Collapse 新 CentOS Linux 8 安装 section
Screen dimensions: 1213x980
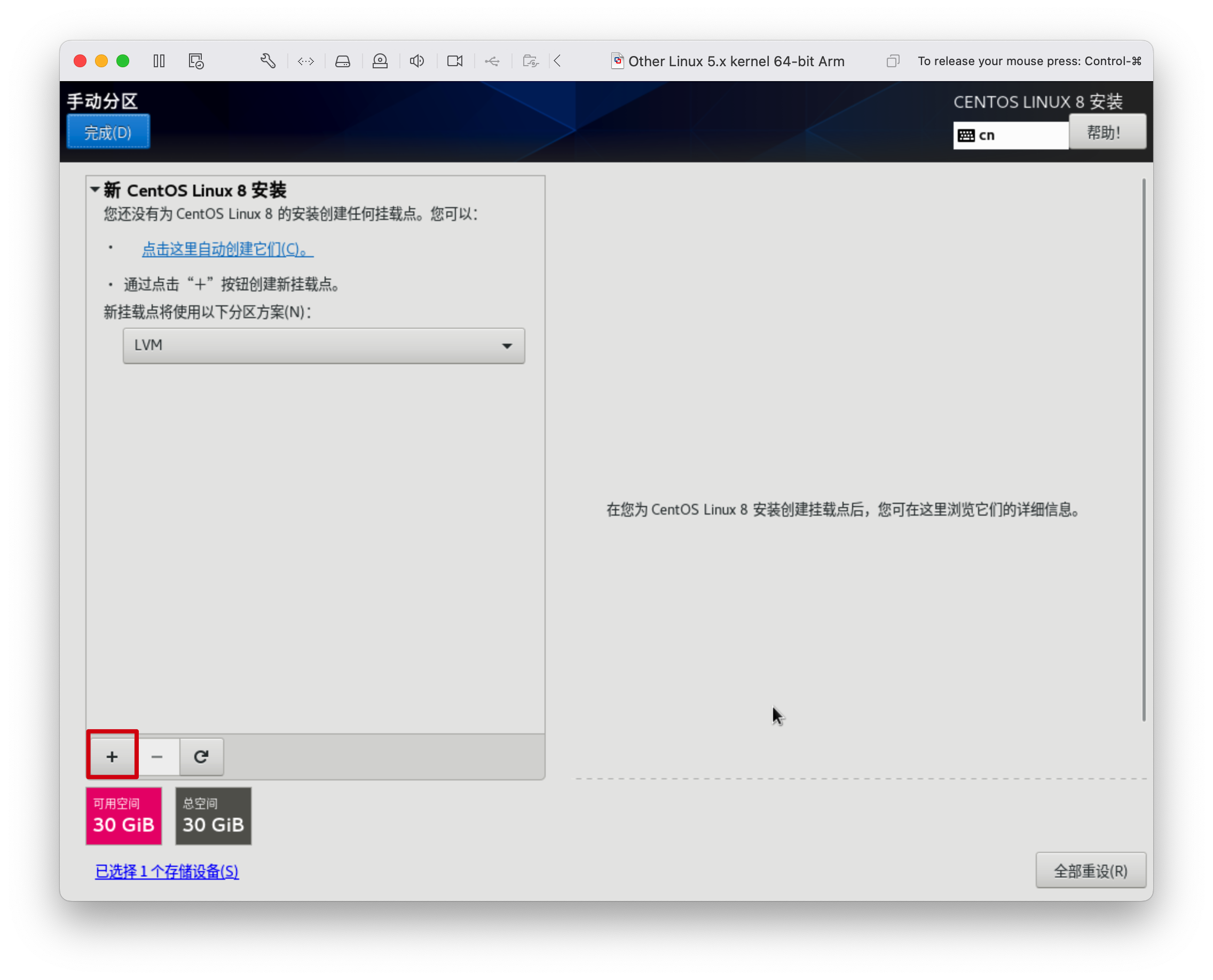94,189
